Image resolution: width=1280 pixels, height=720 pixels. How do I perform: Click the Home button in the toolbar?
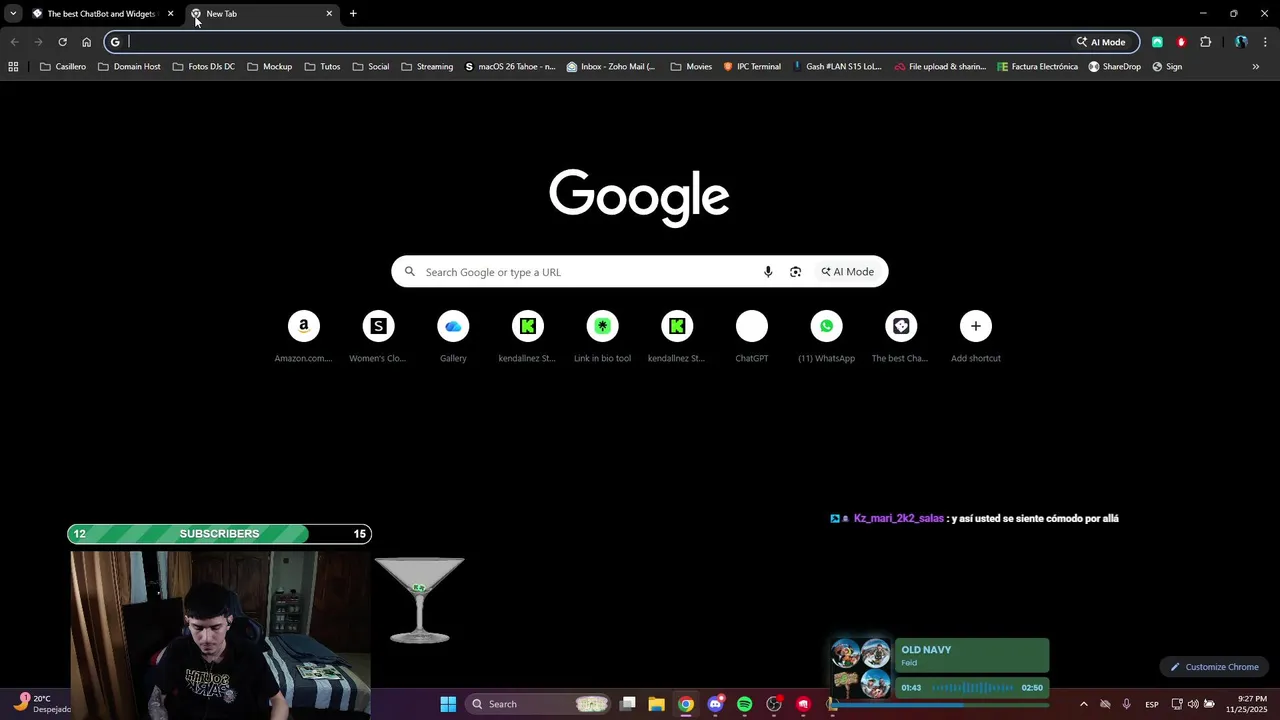(86, 42)
